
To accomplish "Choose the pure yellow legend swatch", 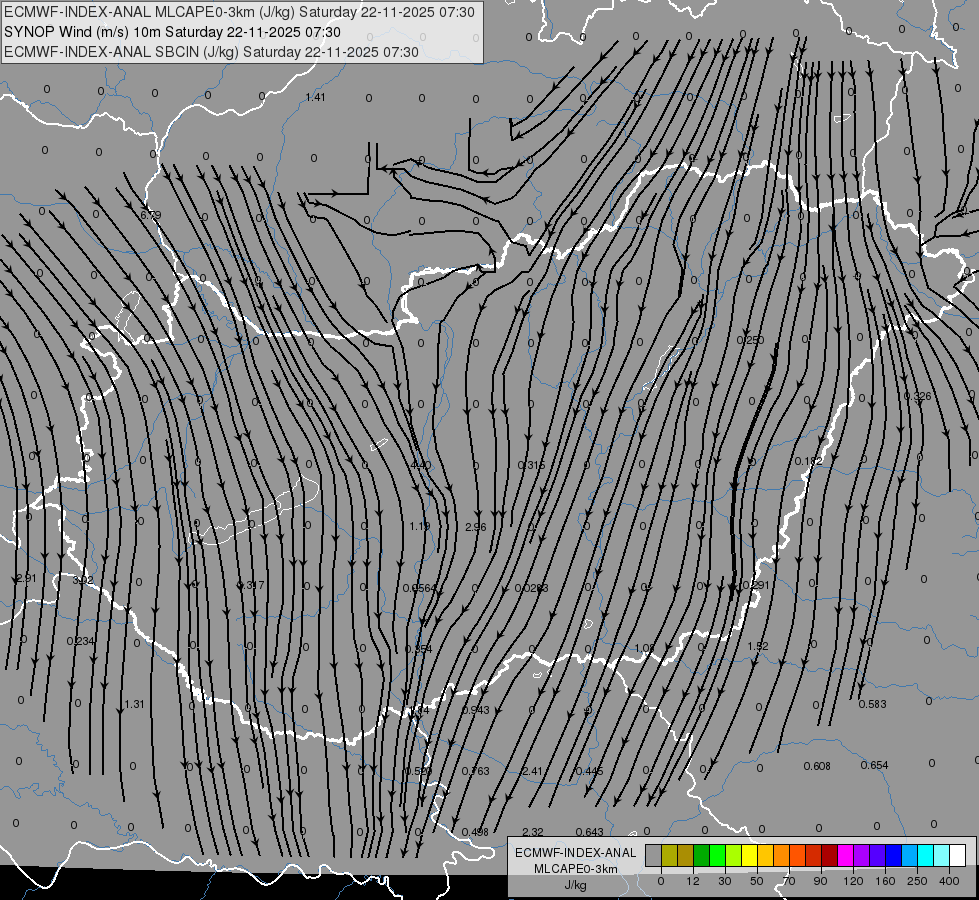I will 749,855.
